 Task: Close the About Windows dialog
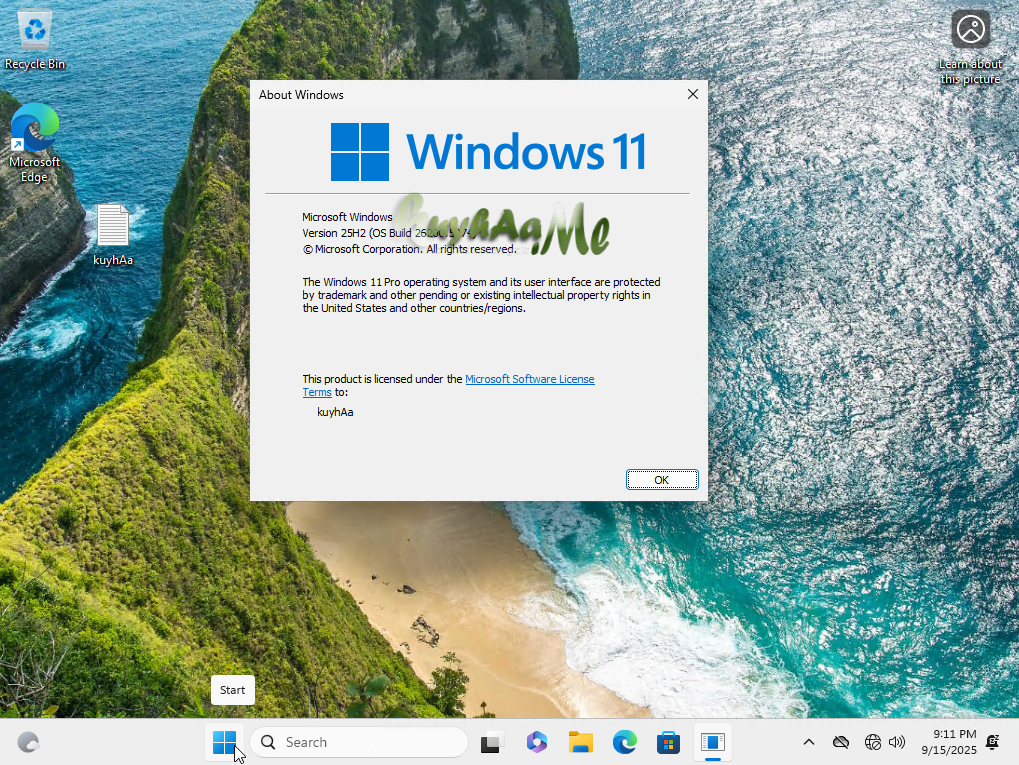pos(693,94)
